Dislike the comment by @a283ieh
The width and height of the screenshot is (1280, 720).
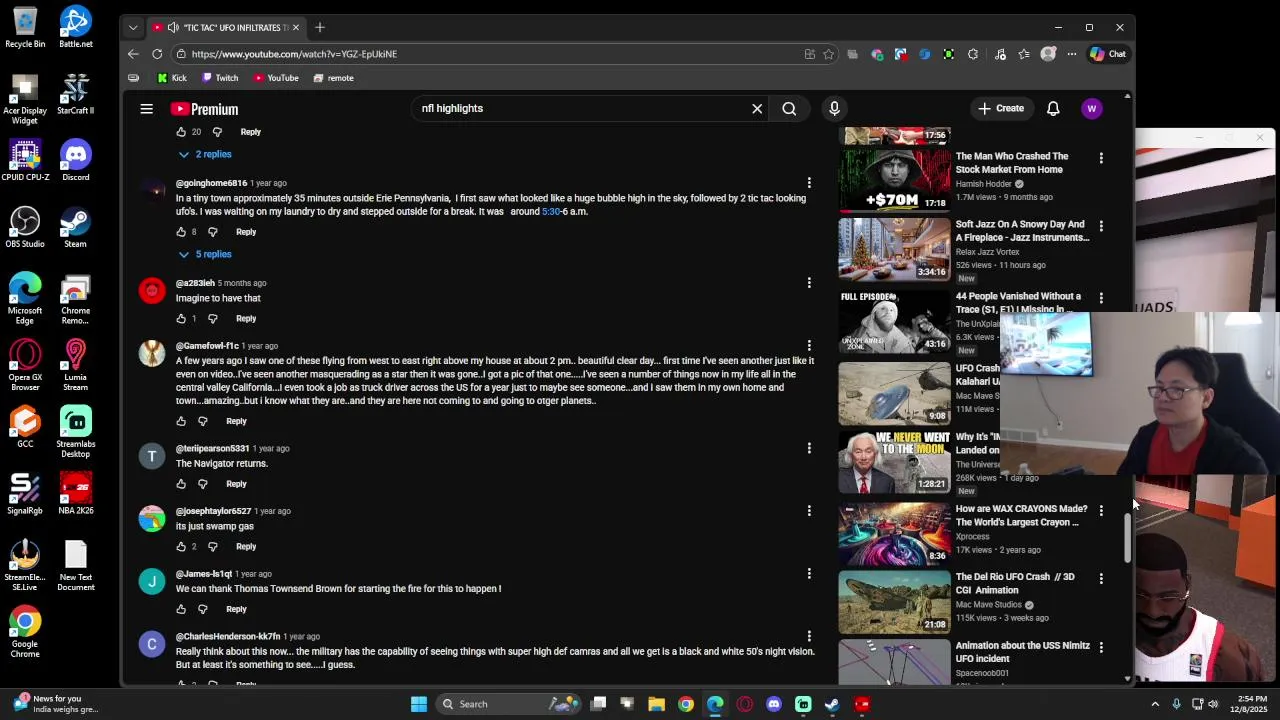pyautogui.click(x=212, y=318)
